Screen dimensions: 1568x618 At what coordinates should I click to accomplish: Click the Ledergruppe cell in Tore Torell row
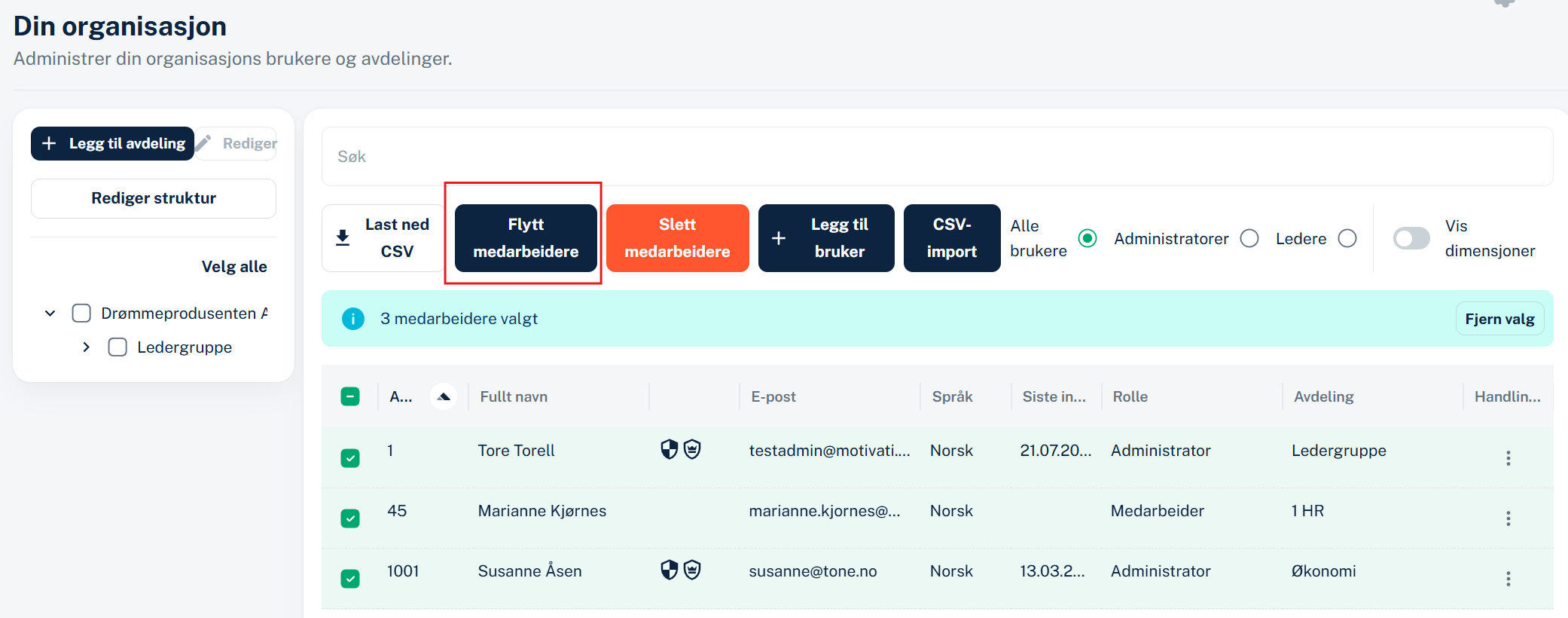(1339, 451)
